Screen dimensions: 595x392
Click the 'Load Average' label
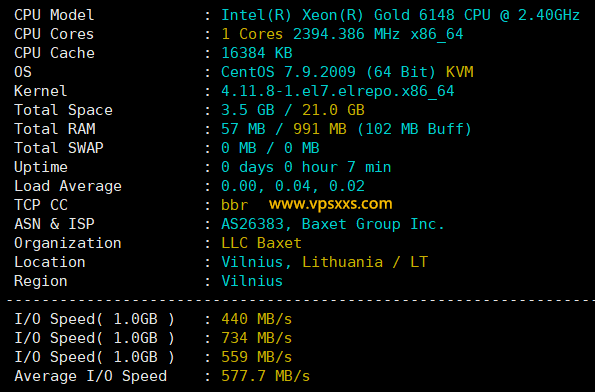(x=68, y=186)
